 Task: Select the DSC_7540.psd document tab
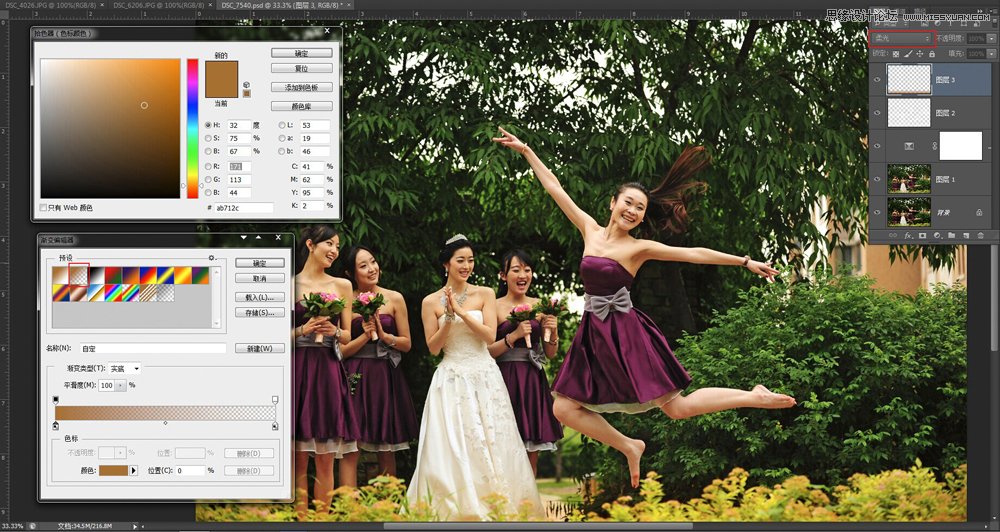(286, 4)
